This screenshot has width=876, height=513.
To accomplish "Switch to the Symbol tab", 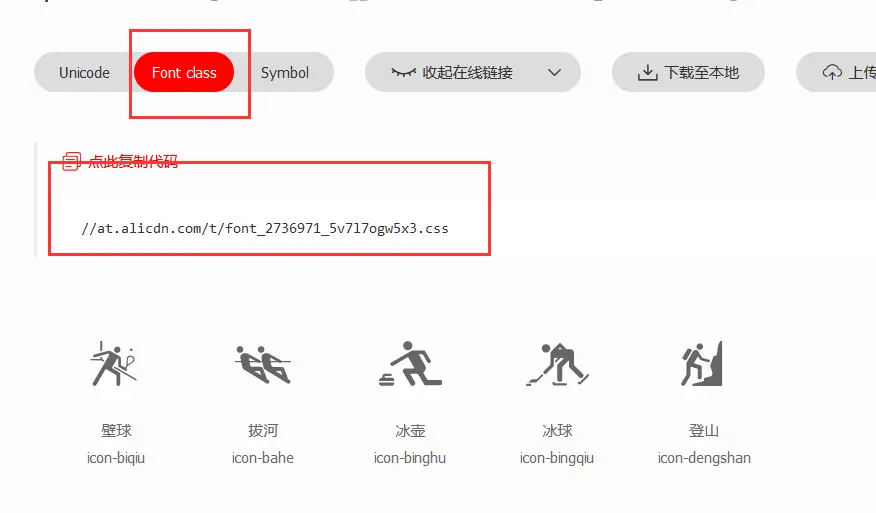I will (x=285, y=73).
